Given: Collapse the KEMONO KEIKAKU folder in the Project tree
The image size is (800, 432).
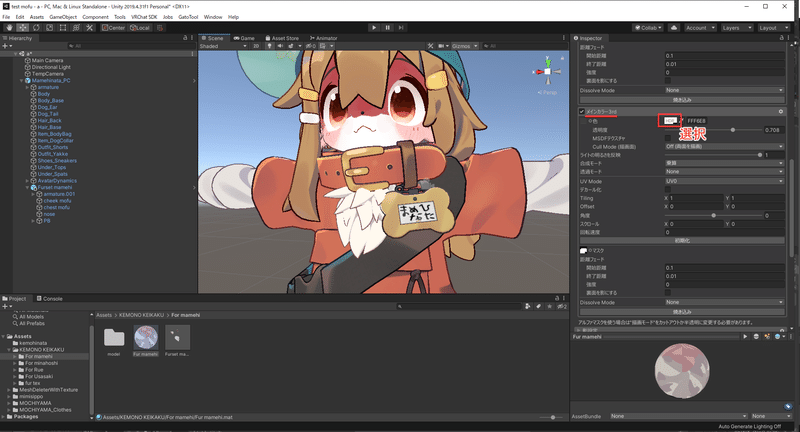Looking at the screenshot, I should tap(9, 350).
